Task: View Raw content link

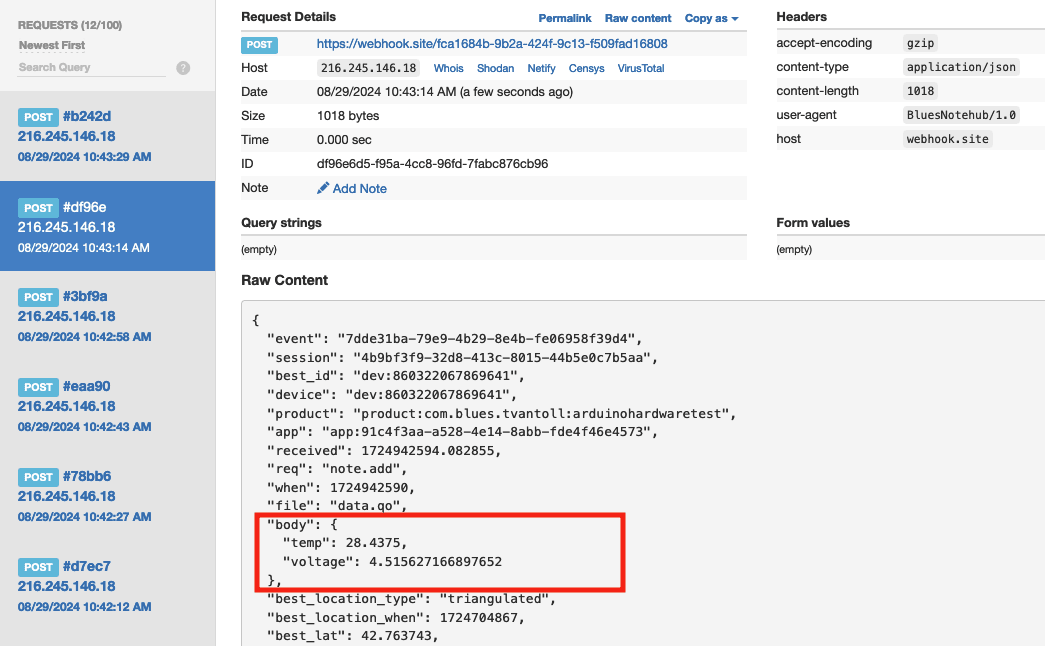Action: 638,19
